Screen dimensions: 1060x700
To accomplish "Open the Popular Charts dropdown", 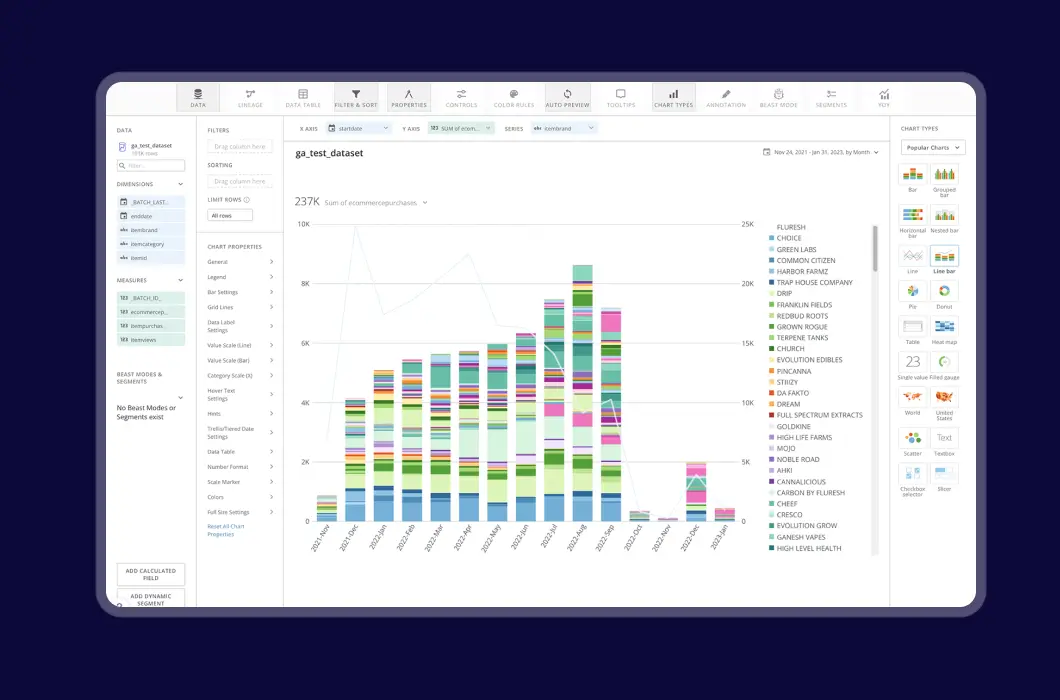I will [931, 147].
